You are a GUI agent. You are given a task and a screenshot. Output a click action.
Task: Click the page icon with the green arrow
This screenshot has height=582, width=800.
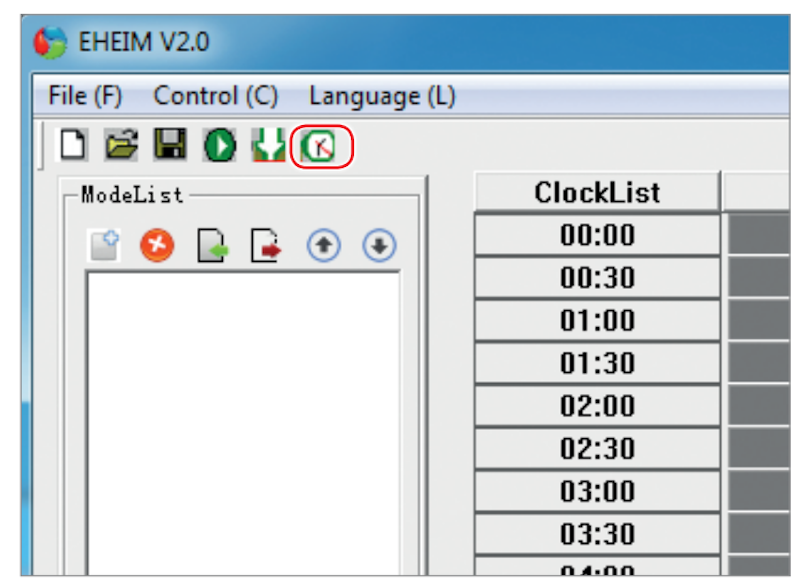[x=213, y=246]
